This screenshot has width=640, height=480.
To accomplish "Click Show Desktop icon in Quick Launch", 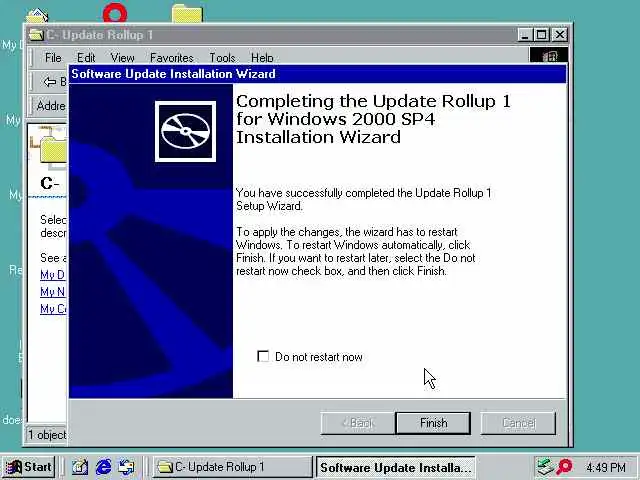I will [80, 467].
